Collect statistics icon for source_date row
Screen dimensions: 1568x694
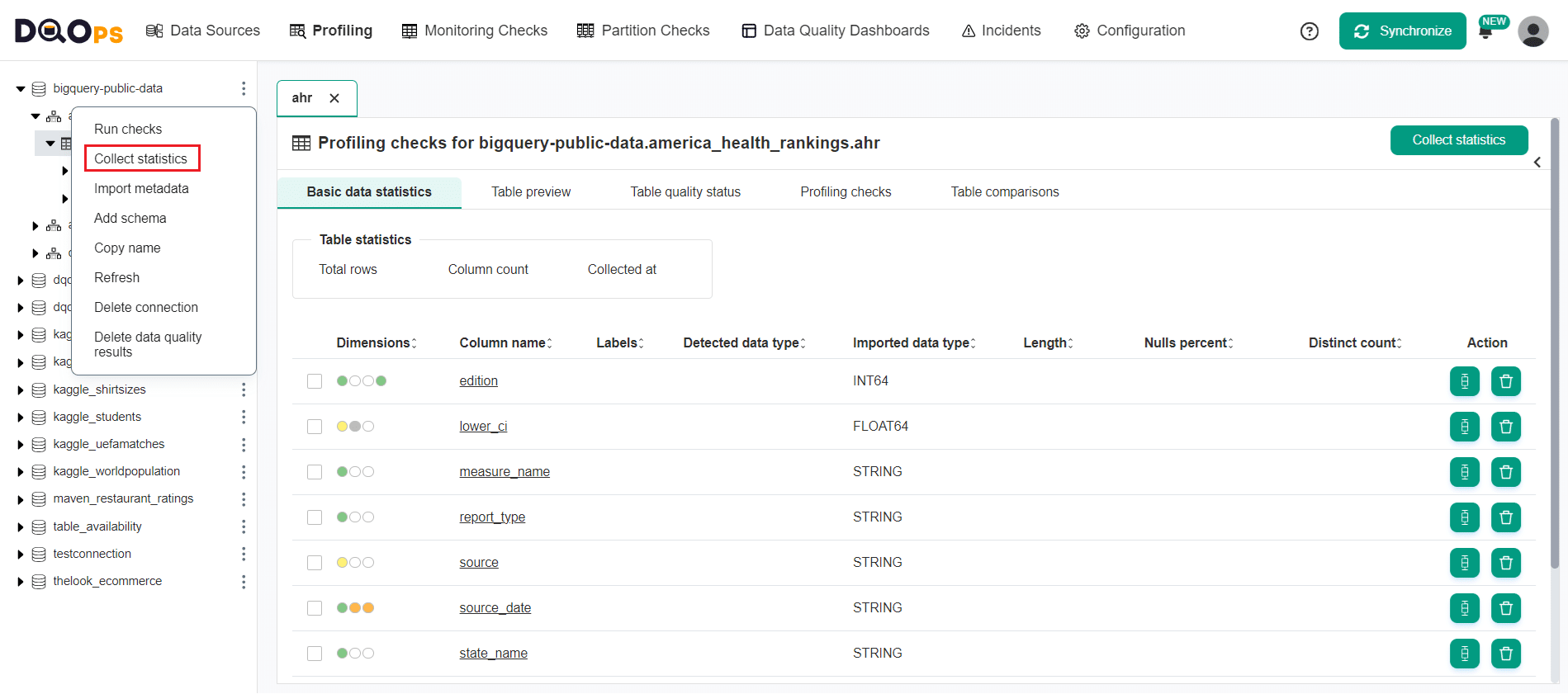pos(1464,608)
